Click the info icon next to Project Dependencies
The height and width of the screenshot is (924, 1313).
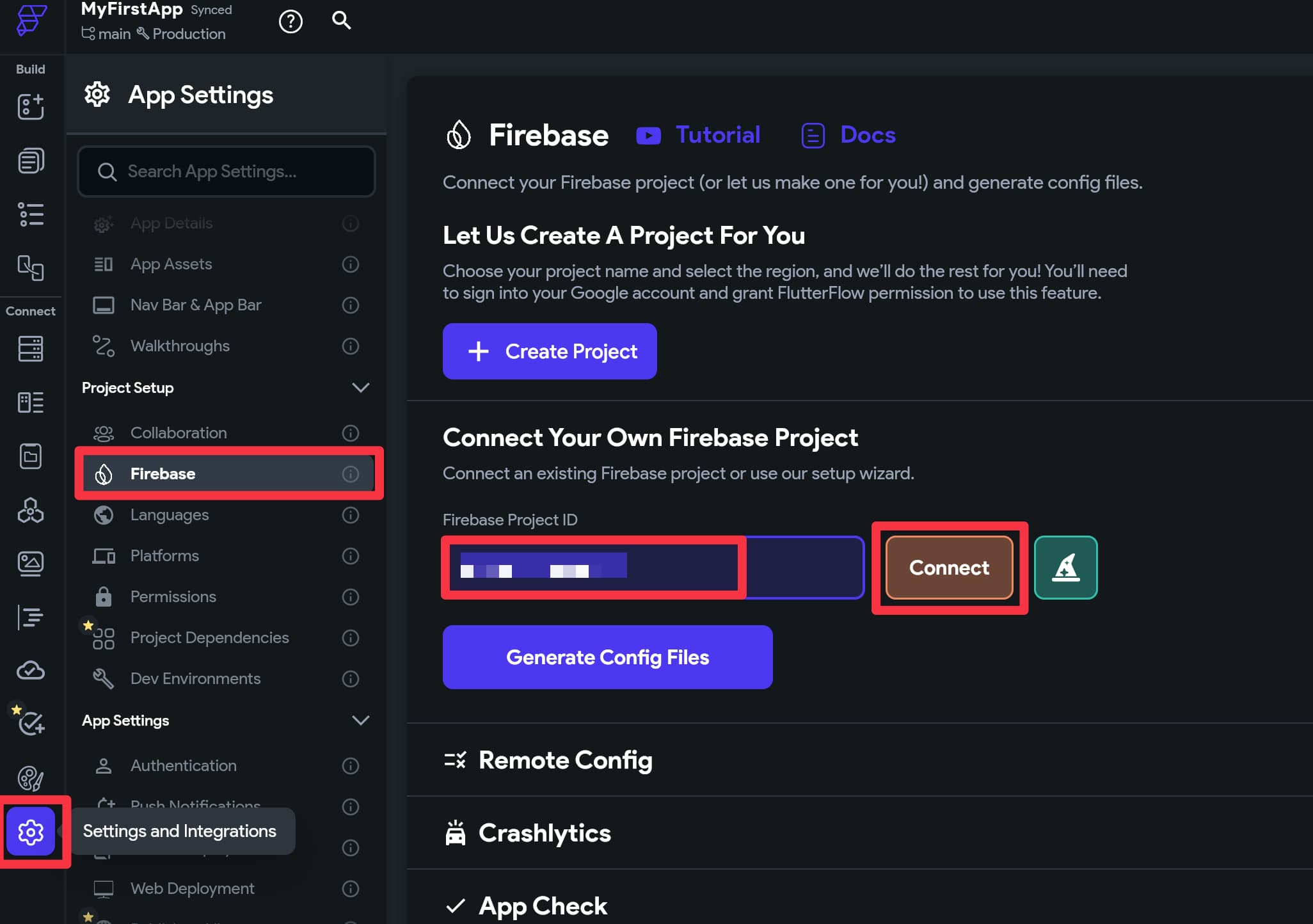(x=351, y=638)
